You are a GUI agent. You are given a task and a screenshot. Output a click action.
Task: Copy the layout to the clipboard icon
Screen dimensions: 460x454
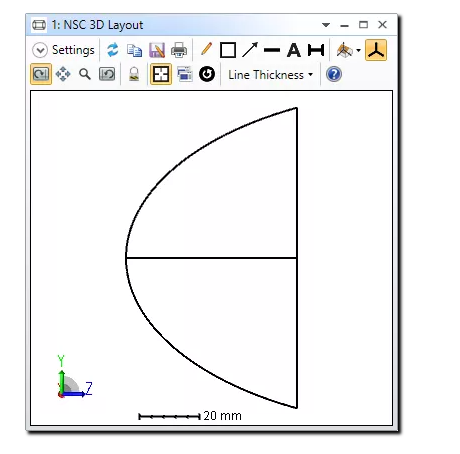tap(134, 50)
